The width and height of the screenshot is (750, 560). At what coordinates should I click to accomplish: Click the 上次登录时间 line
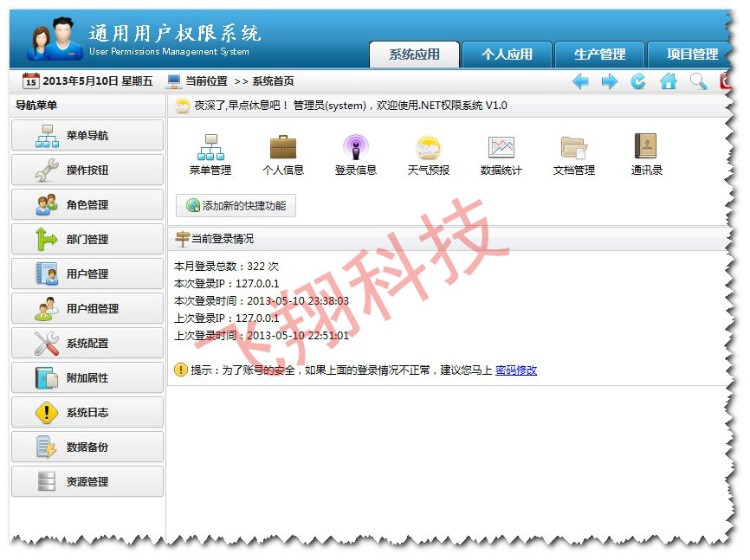coord(261,335)
